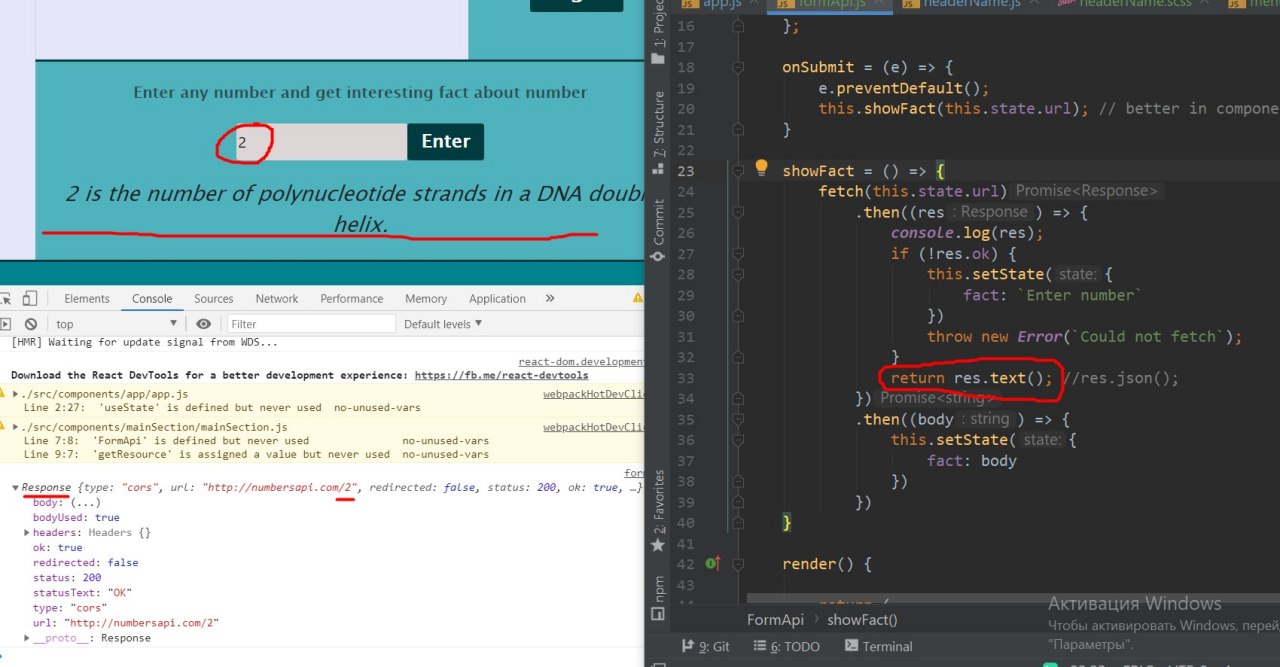1280x667 pixels.
Task: Open the Project tool window folder icon
Action: click(658, 58)
